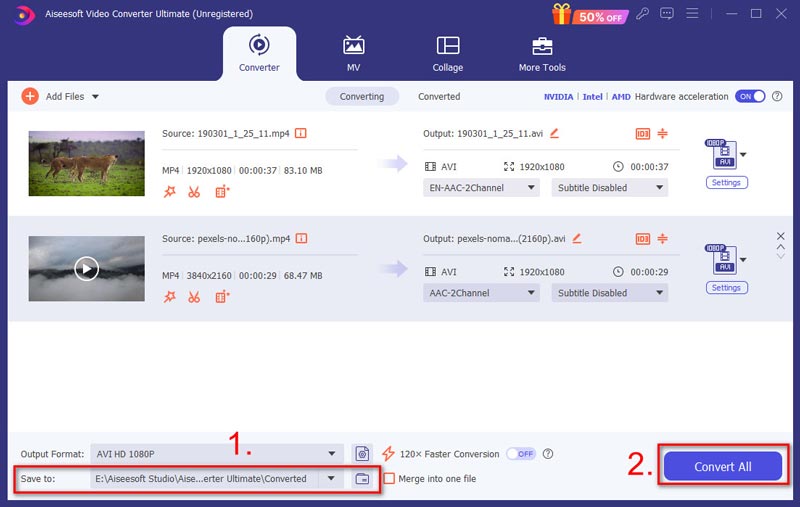This screenshot has height=507, width=800.
Task: Rename output 190301_1_25_11.avi with the pencil icon
Action: pyautogui.click(x=554, y=133)
